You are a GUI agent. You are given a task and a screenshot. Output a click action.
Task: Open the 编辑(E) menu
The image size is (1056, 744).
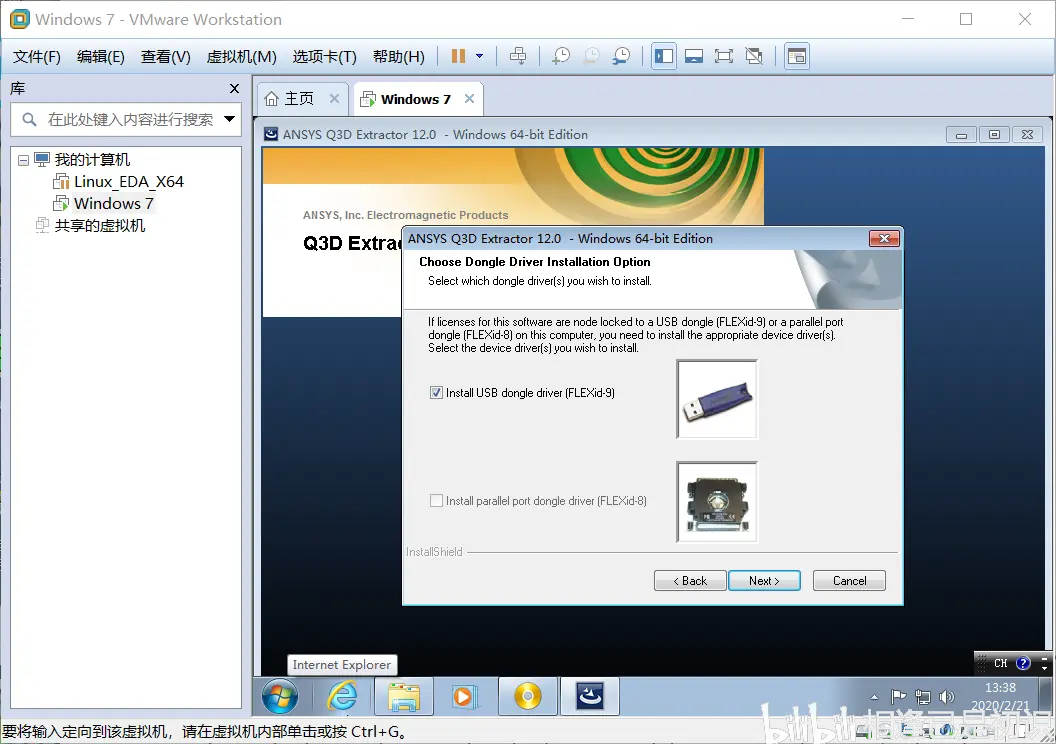100,57
